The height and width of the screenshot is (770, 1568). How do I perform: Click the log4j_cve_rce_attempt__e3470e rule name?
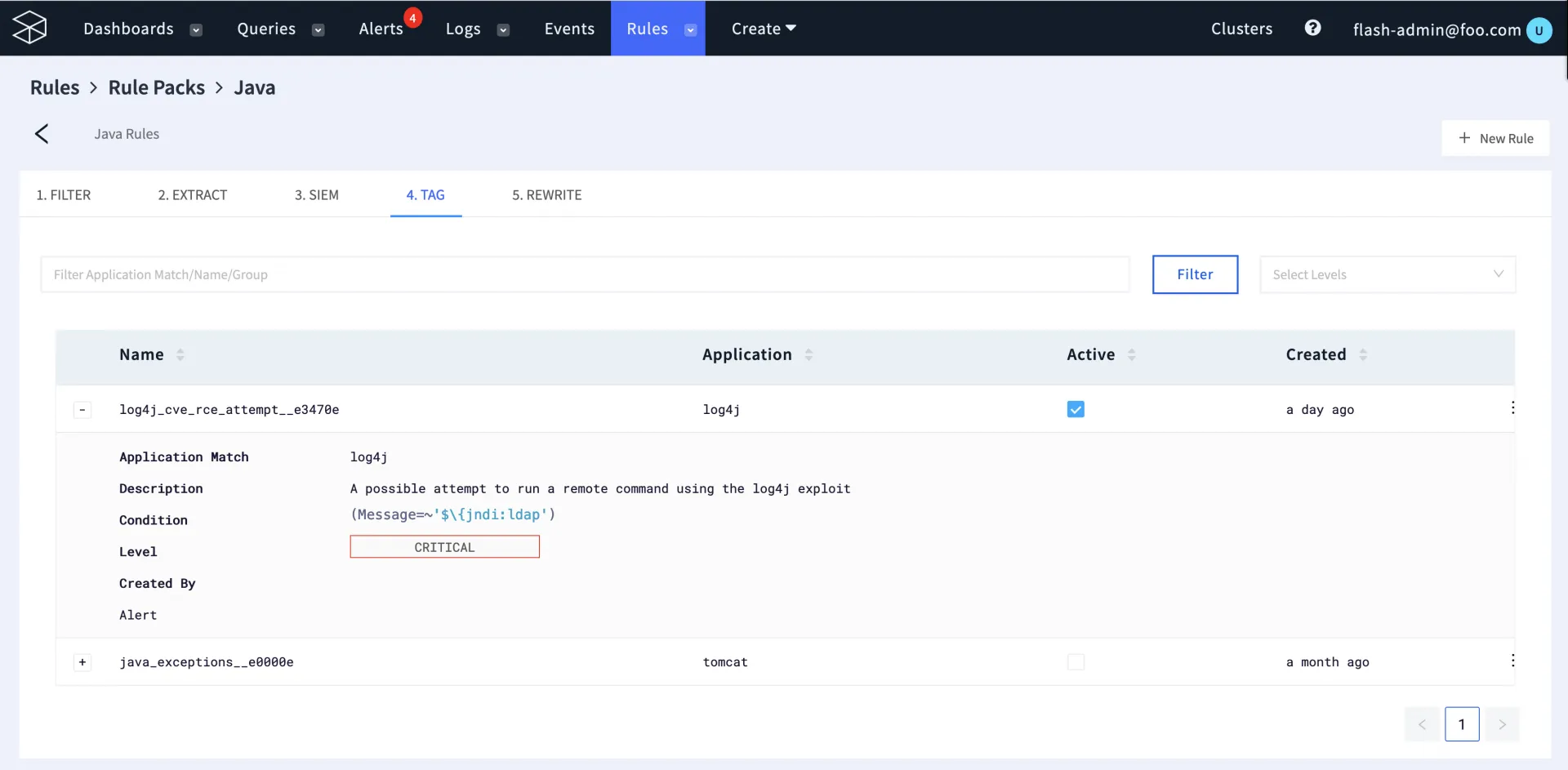(x=229, y=409)
